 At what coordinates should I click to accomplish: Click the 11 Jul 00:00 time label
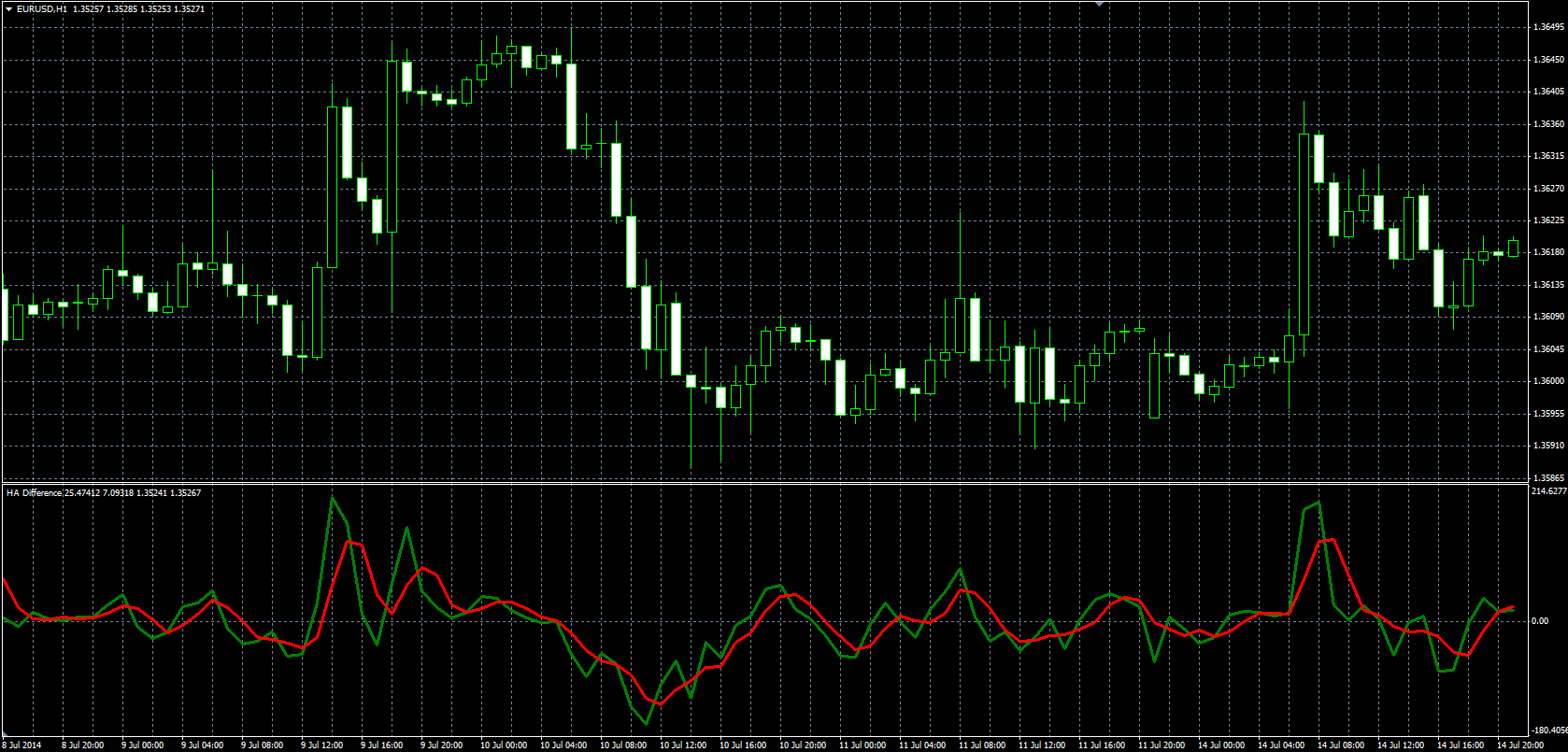862,745
